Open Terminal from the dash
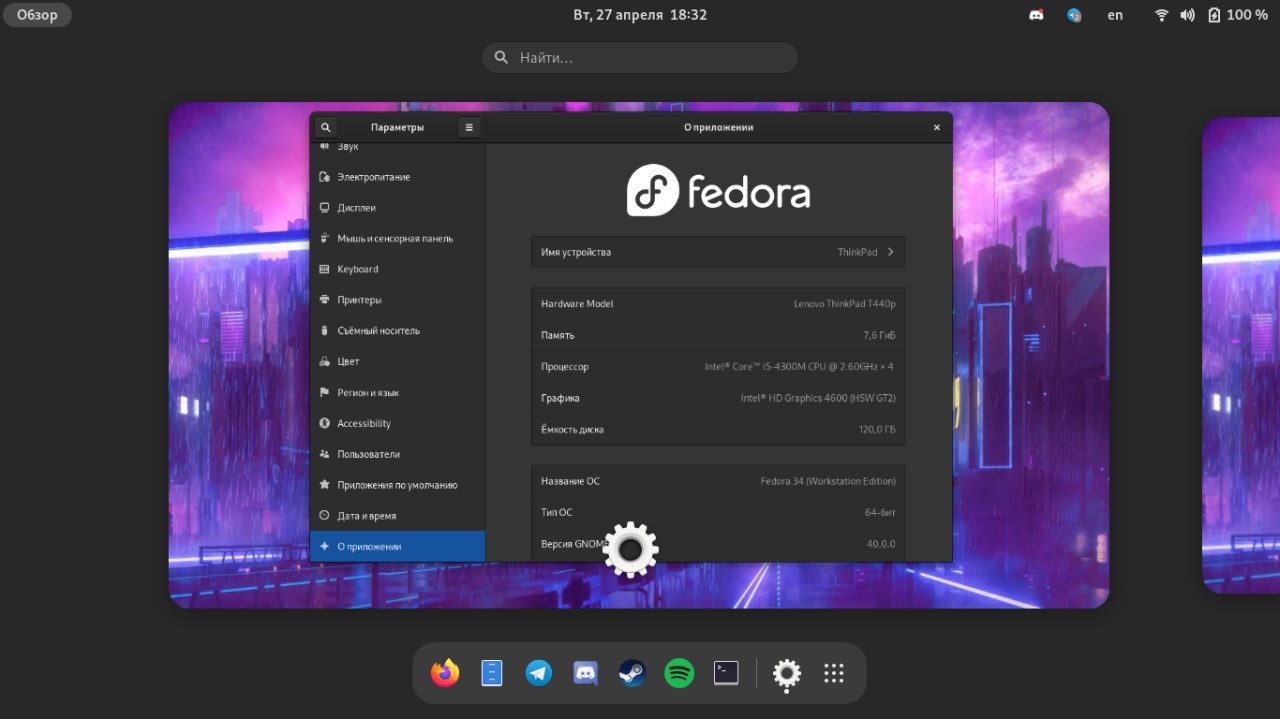This screenshot has width=1280, height=719. click(x=726, y=673)
